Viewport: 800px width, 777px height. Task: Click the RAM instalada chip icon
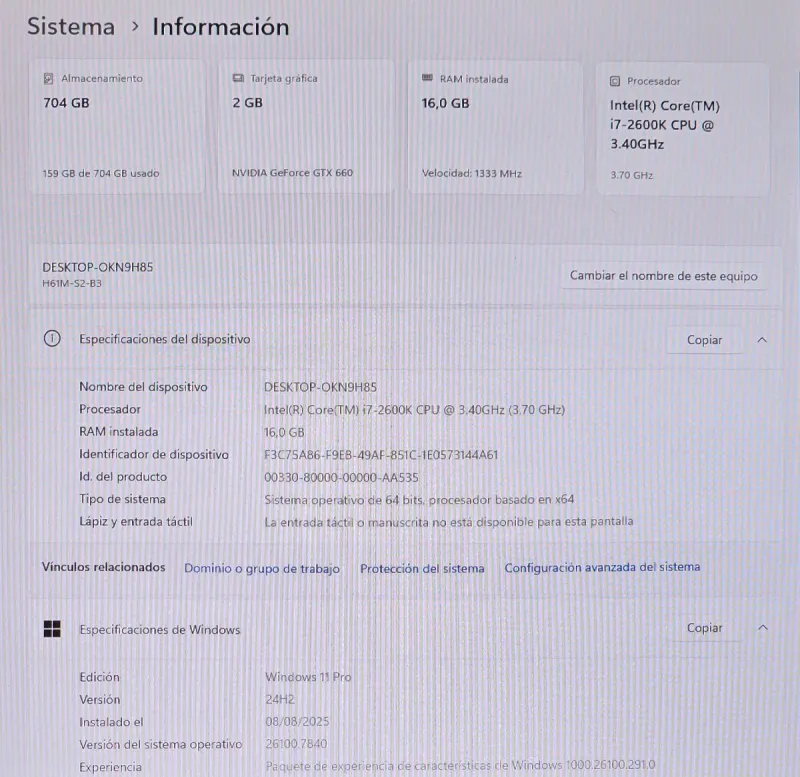[427, 78]
